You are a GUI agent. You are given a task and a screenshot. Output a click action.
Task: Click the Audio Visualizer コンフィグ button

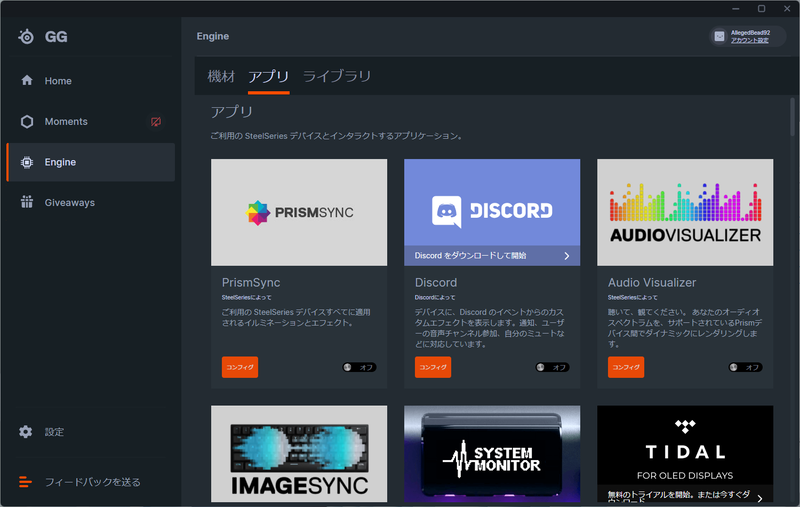[x=626, y=367]
